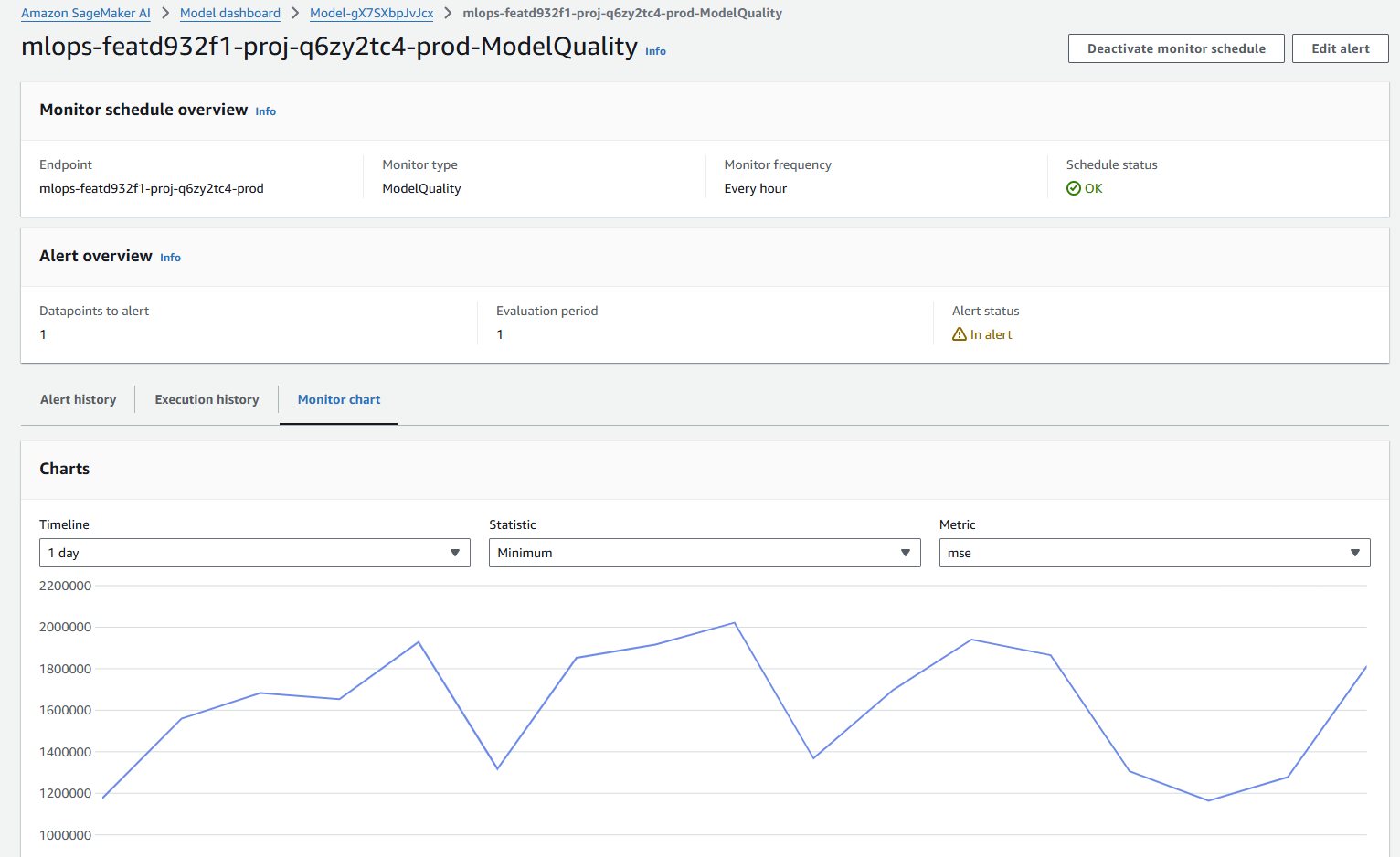Click the Evaluation period label
1400x857 pixels.
click(x=547, y=311)
